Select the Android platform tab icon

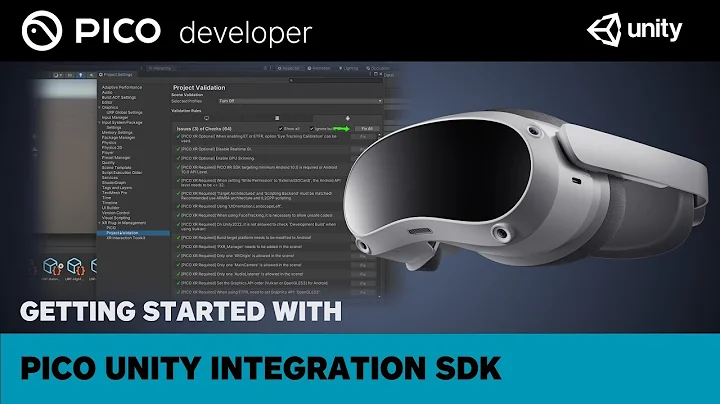tap(347, 118)
